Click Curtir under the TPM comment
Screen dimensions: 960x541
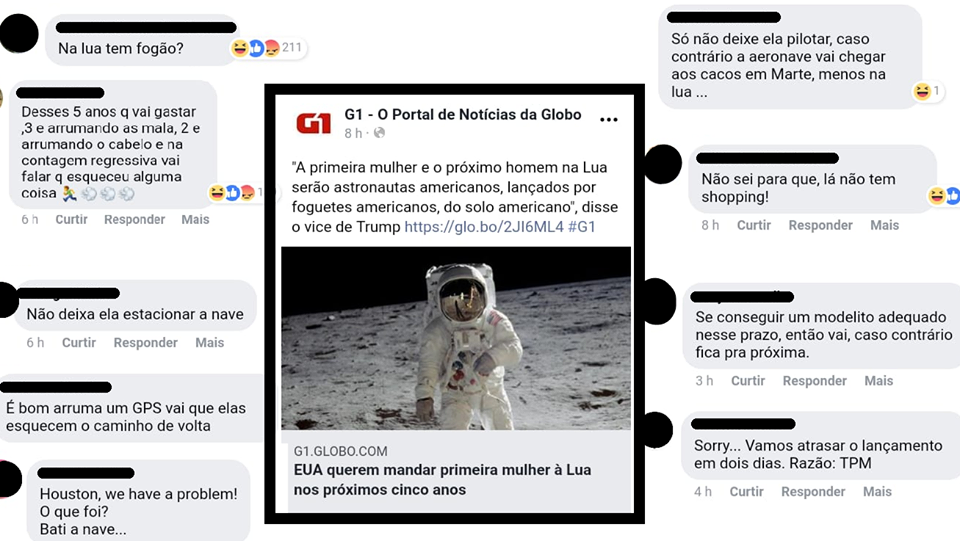pyautogui.click(x=746, y=491)
